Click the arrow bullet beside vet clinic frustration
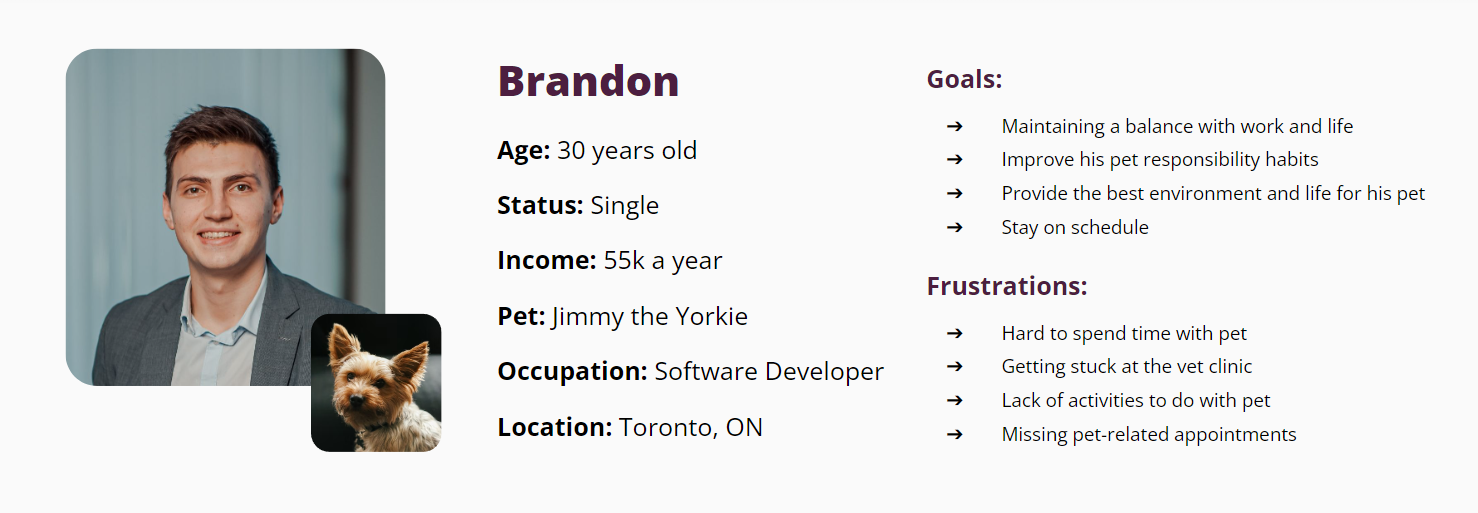This screenshot has width=1478, height=513. pos(954,366)
